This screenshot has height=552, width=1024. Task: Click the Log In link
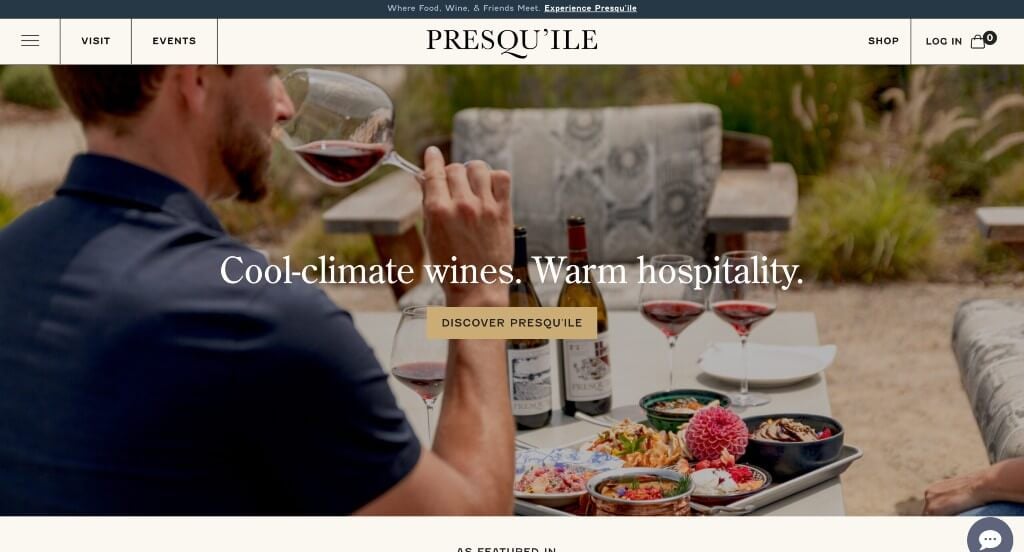click(944, 41)
